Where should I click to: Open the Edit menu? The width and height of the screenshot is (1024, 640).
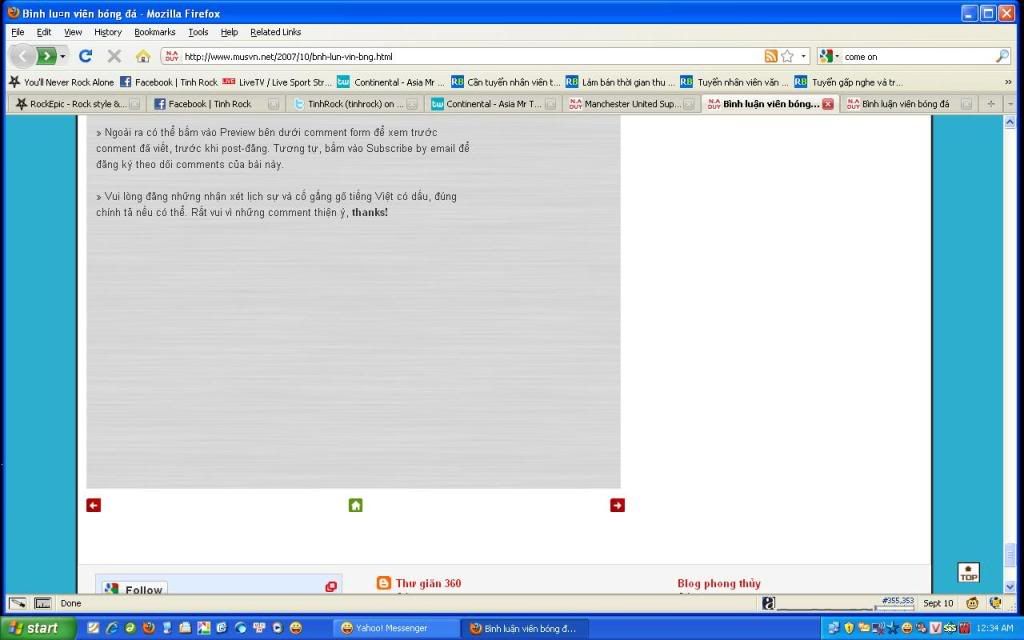tap(44, 32)
